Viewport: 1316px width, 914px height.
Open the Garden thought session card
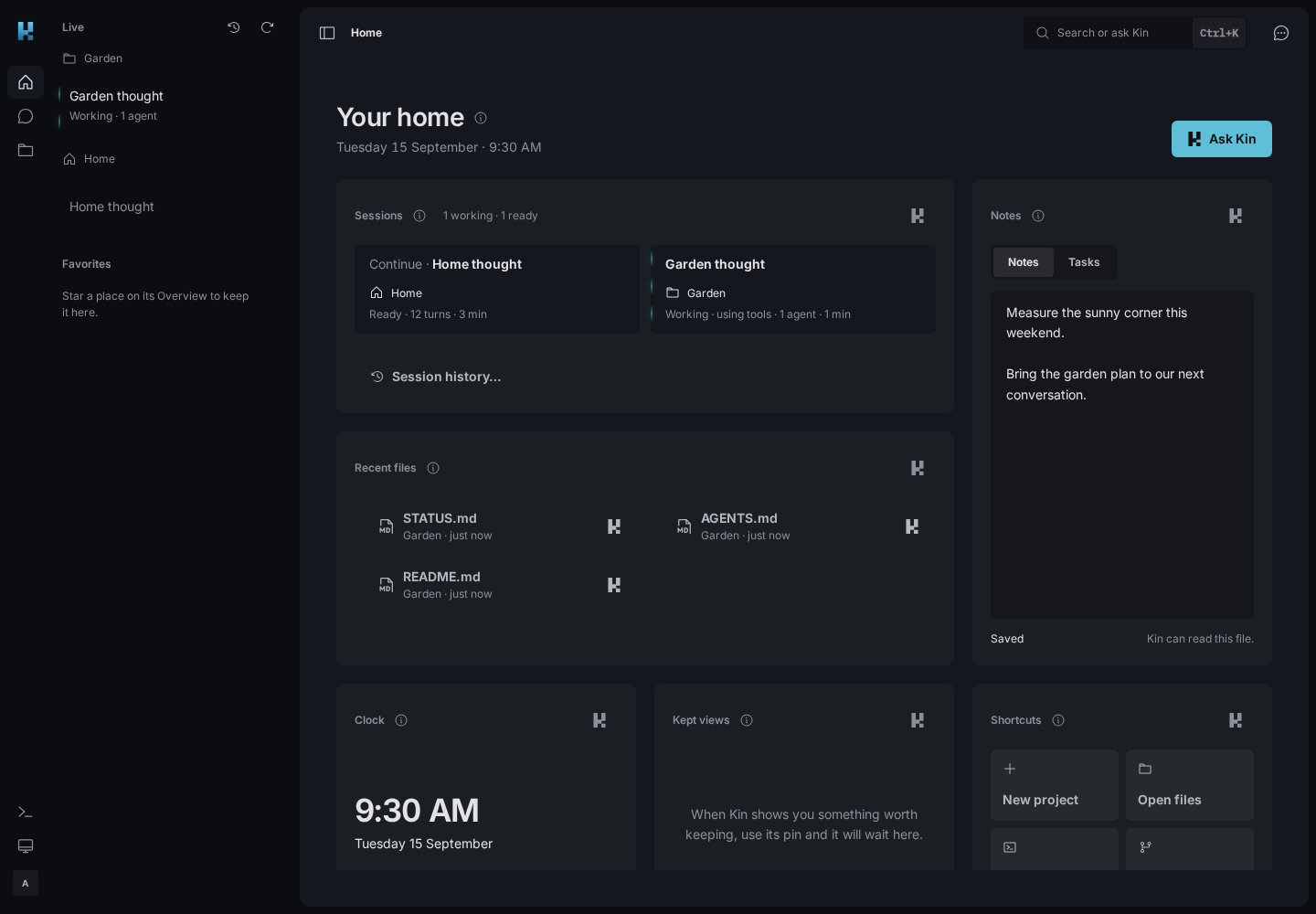(x=793, y=289)
